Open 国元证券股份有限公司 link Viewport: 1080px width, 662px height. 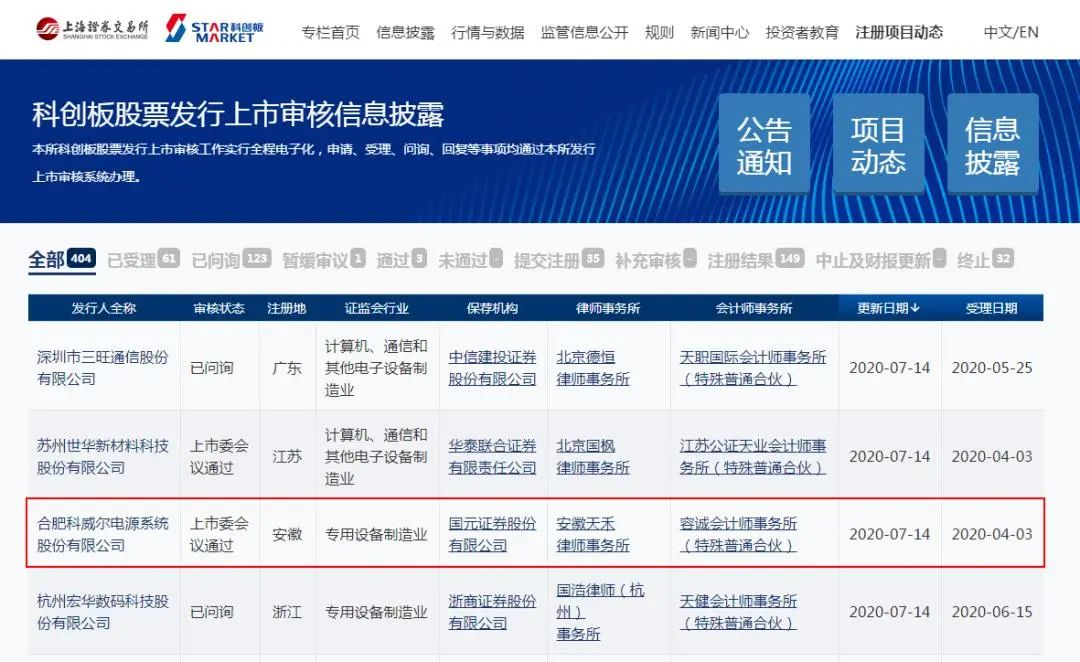[x=492, y=535]
